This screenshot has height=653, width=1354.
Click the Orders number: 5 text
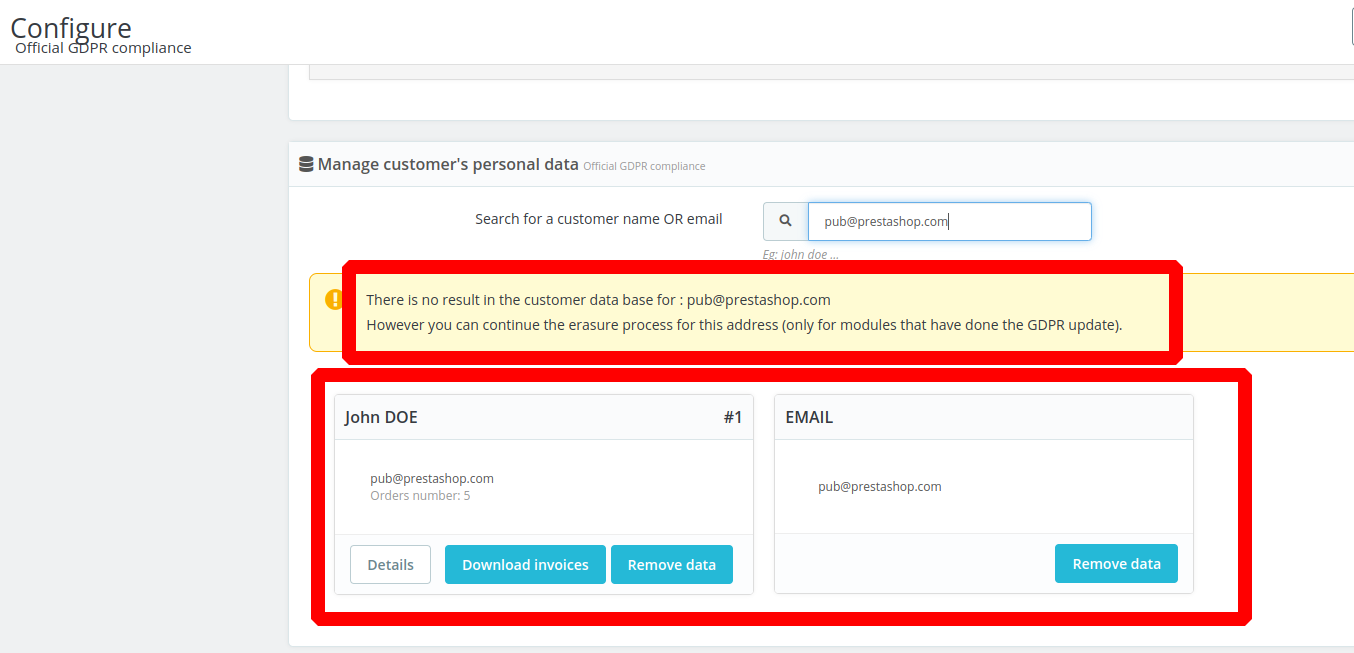(x=420, y=495)
